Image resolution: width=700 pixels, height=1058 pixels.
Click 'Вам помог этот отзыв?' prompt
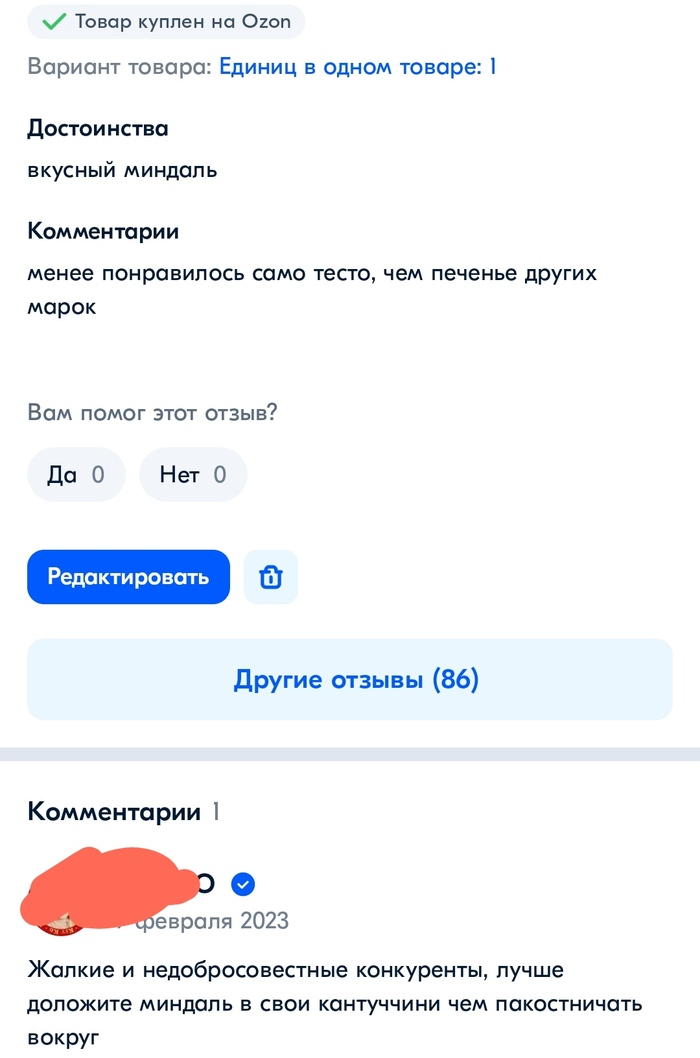[152, 413]
